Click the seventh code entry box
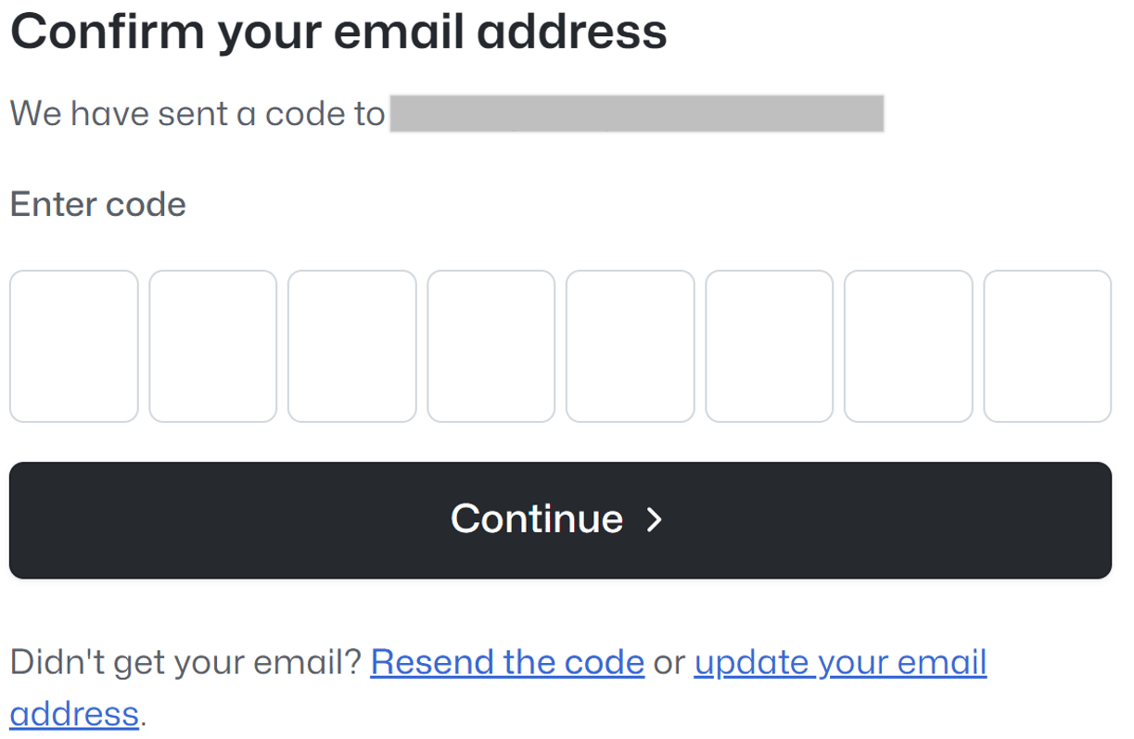The image size is (1134, 739). tap(908, 346)
